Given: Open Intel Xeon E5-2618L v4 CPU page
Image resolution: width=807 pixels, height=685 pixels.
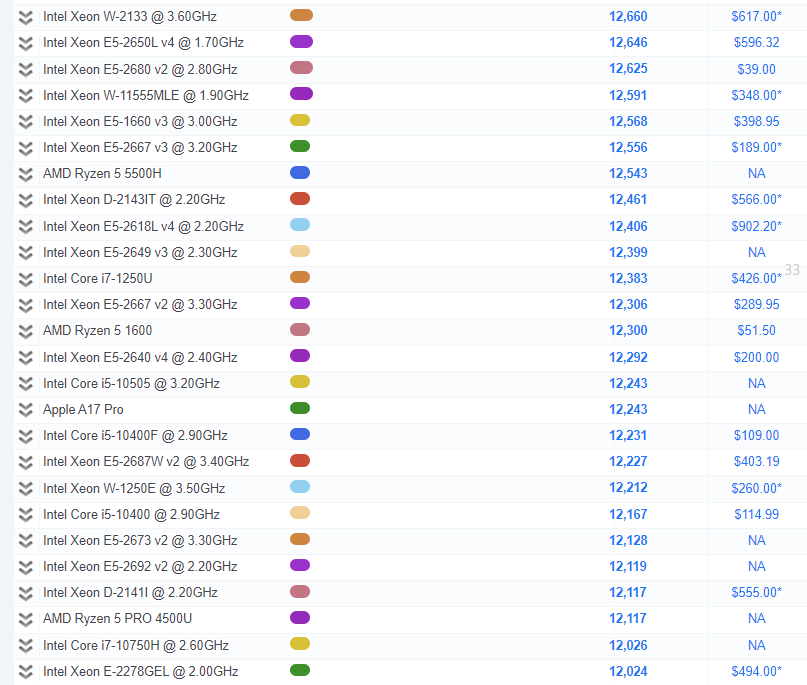Looking at the screenshot, I should (143, 226).
